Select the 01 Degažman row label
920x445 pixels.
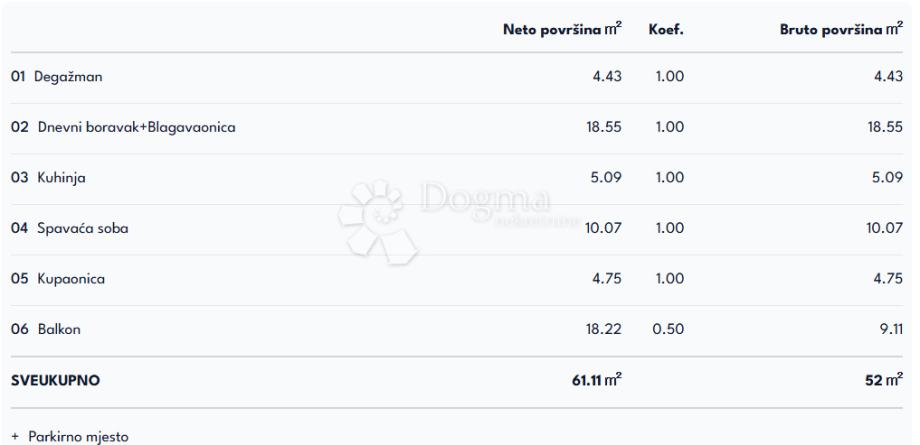(57, 76)
